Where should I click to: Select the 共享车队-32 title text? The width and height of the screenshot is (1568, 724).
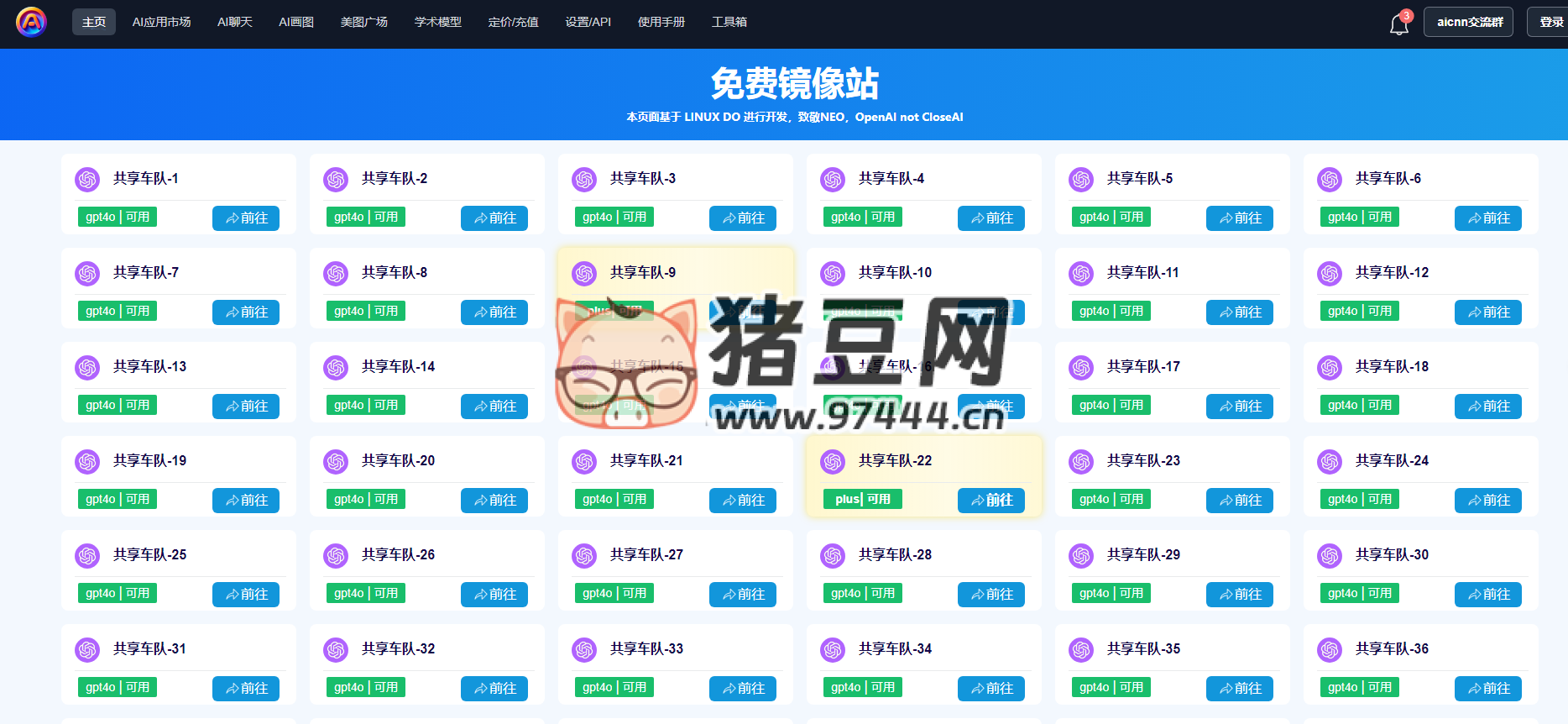pyautogui.click(x=398, y=649)
